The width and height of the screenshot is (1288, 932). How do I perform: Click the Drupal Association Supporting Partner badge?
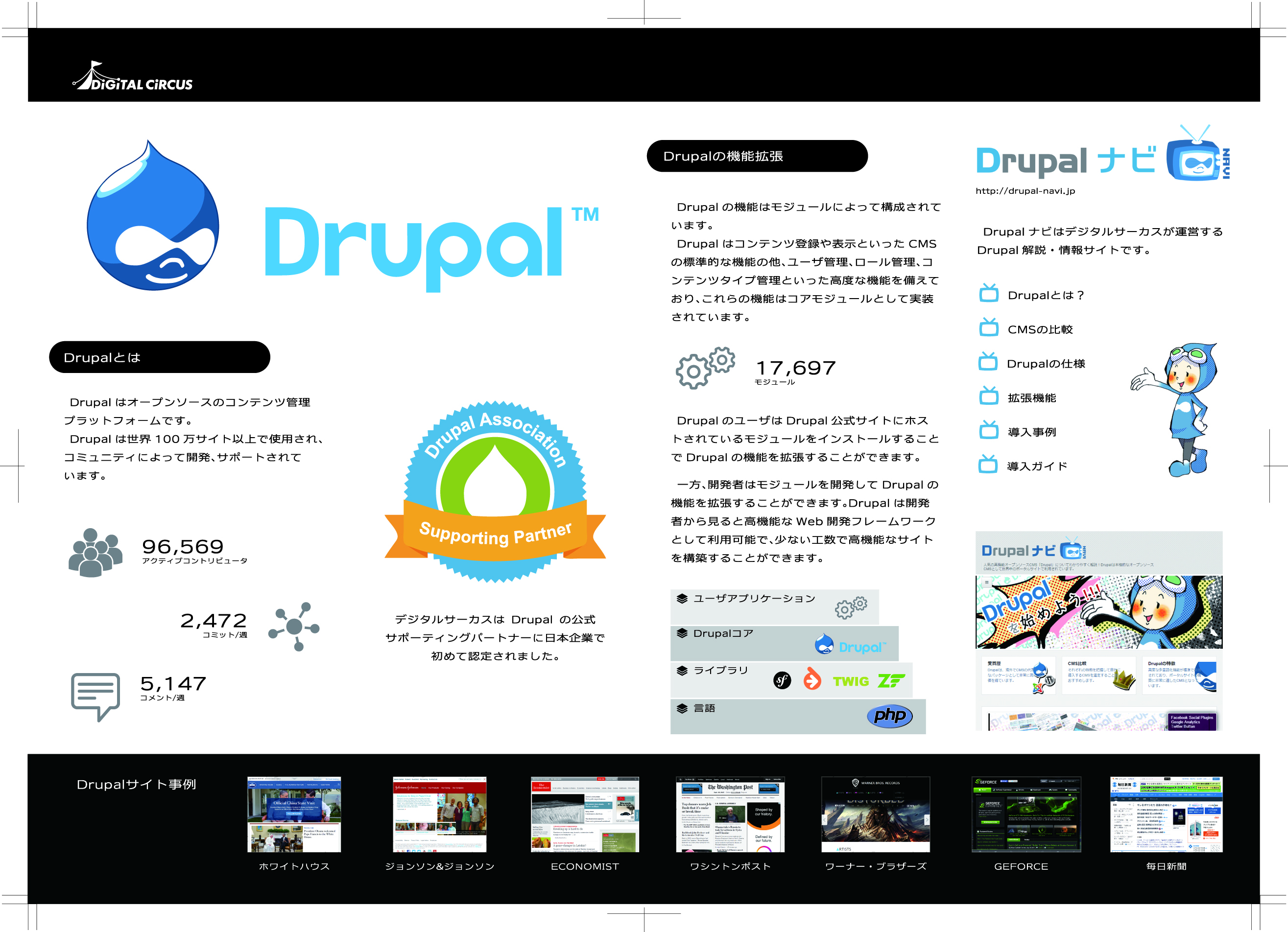[x=495, y=491]
